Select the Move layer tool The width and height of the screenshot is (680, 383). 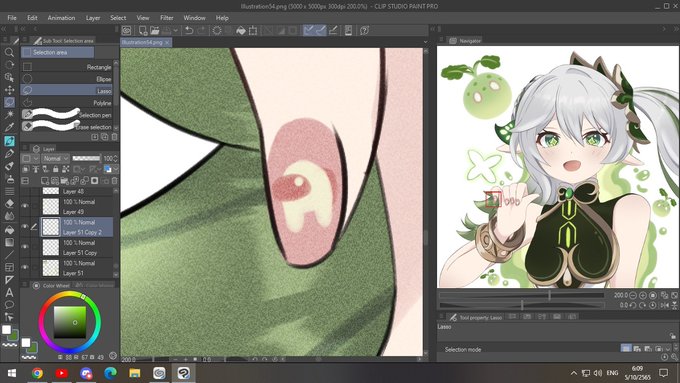click(x=9, y=90)
